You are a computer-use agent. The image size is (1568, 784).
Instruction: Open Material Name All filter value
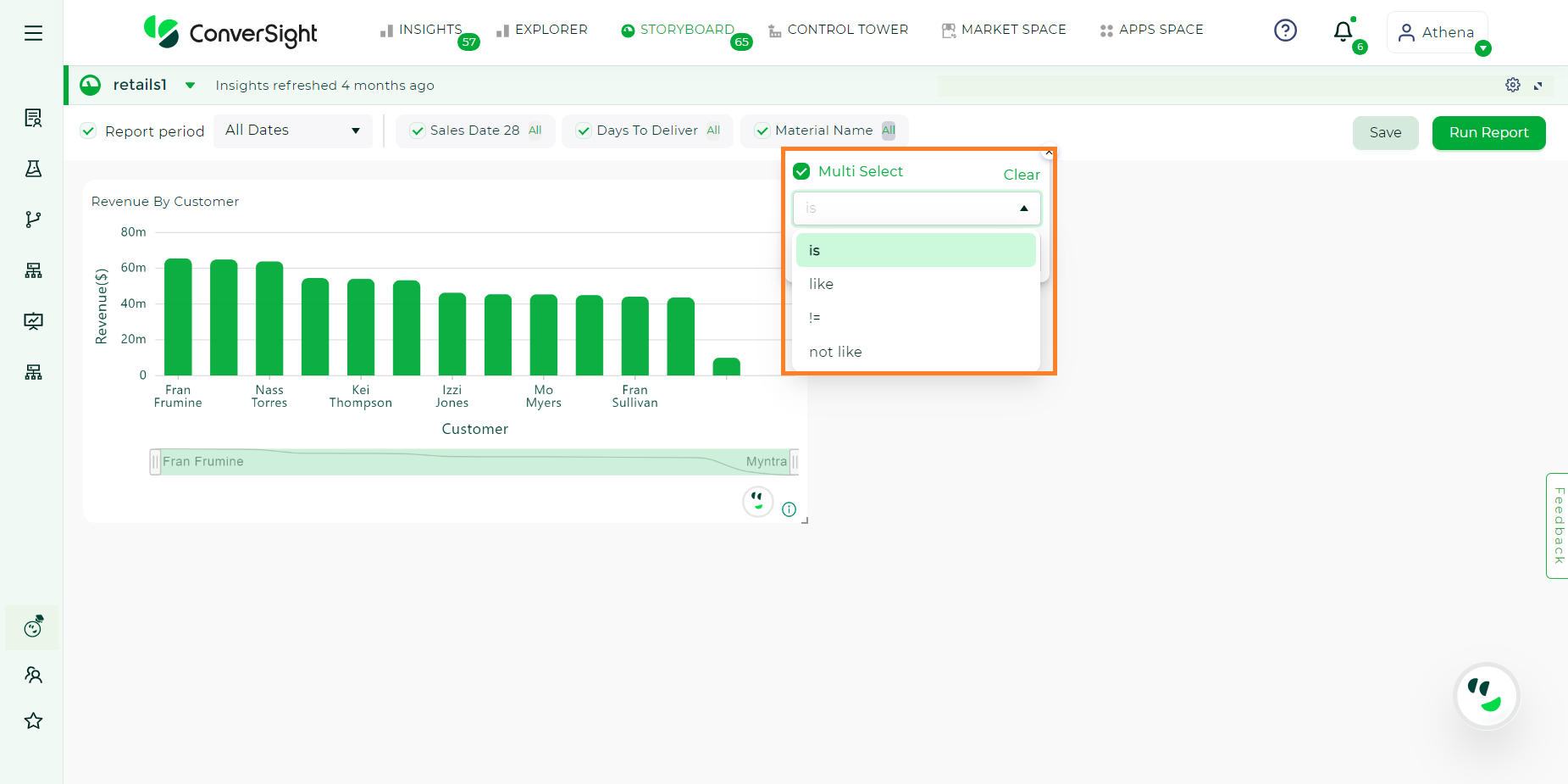(x=888, y=131)
